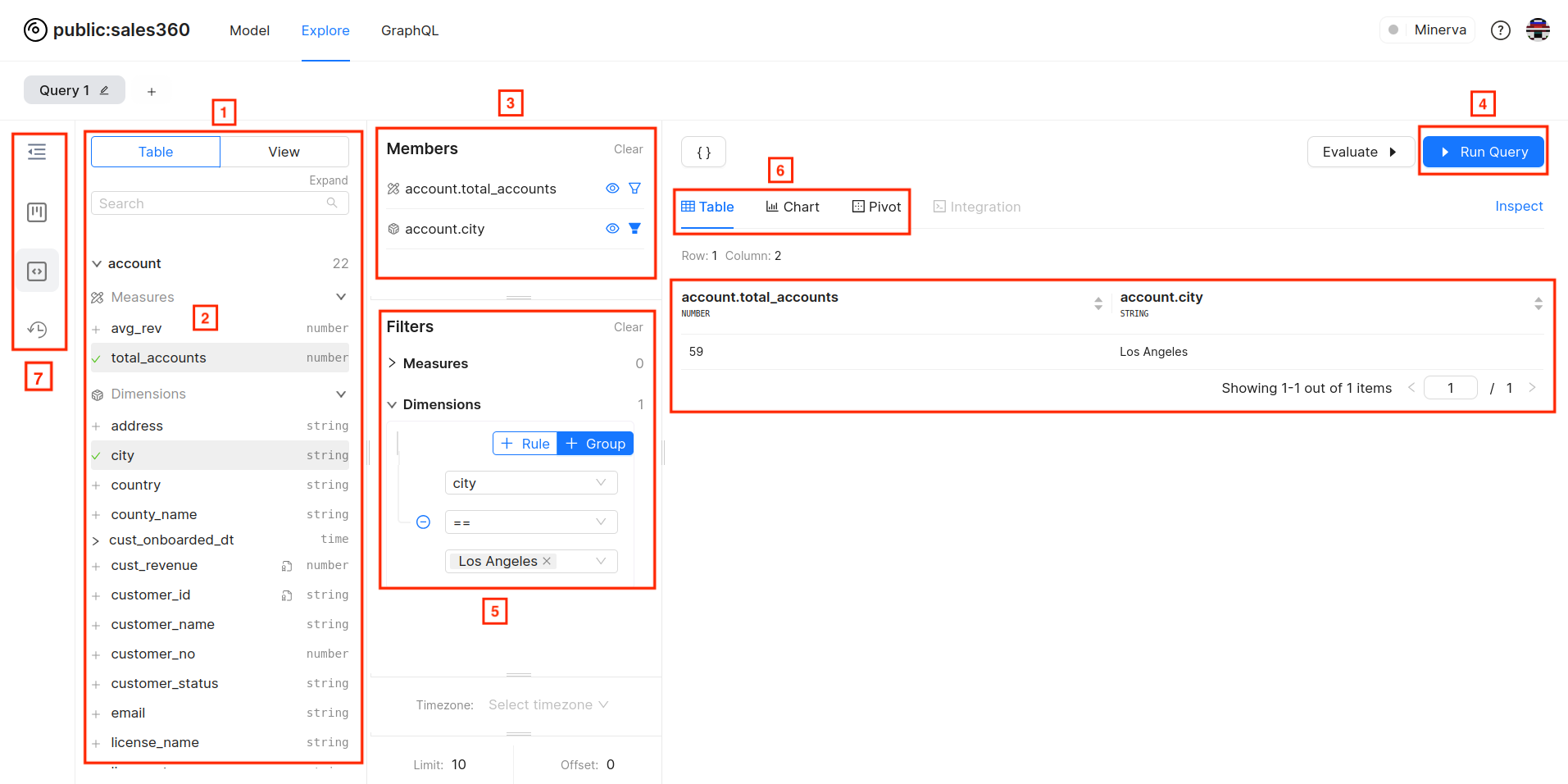Collapse the account table tree node

(x=97, y=263)
